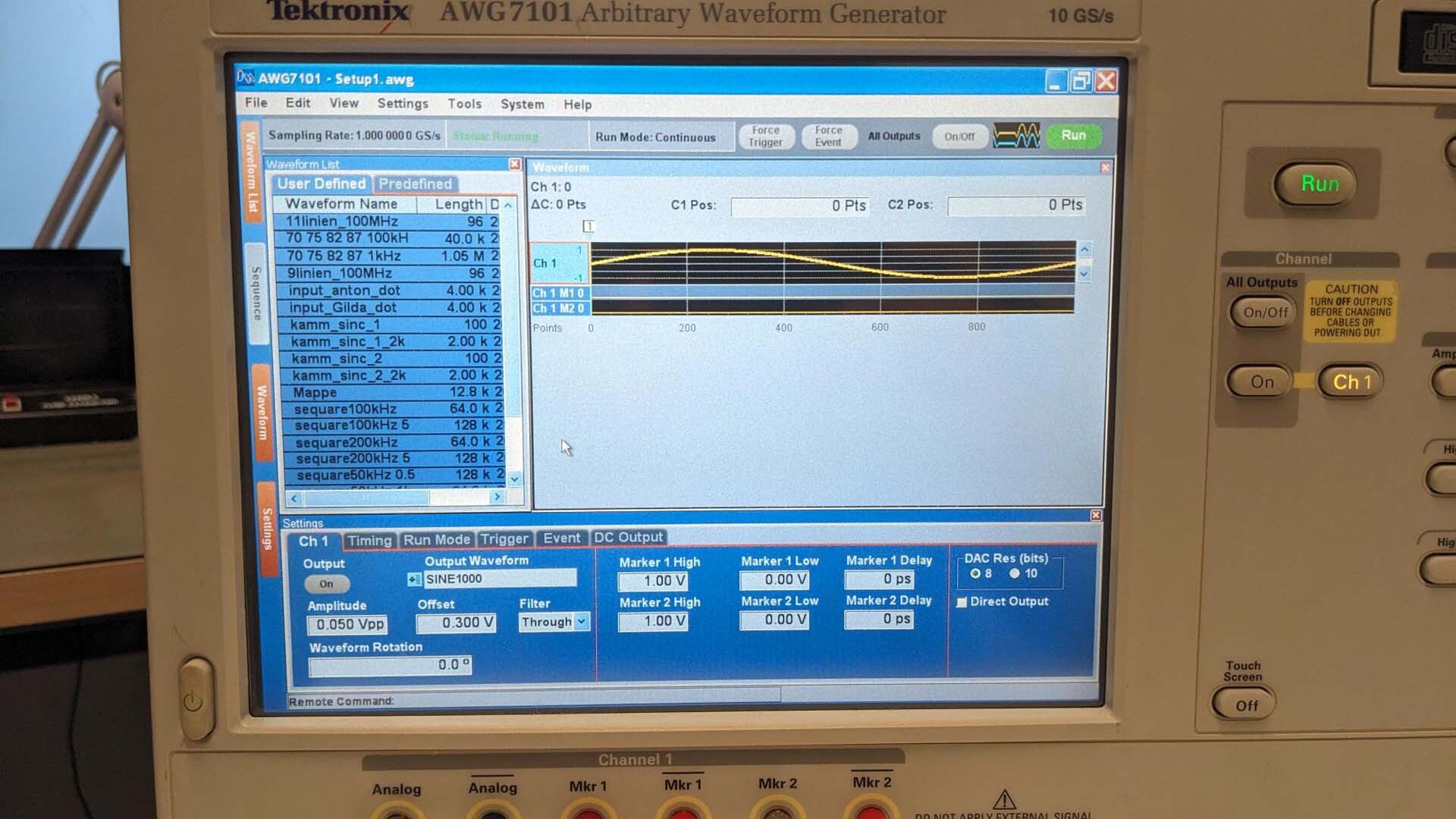Open the View menu
This screenshot has width=1456, height=819.
click(x=344, y=103)
